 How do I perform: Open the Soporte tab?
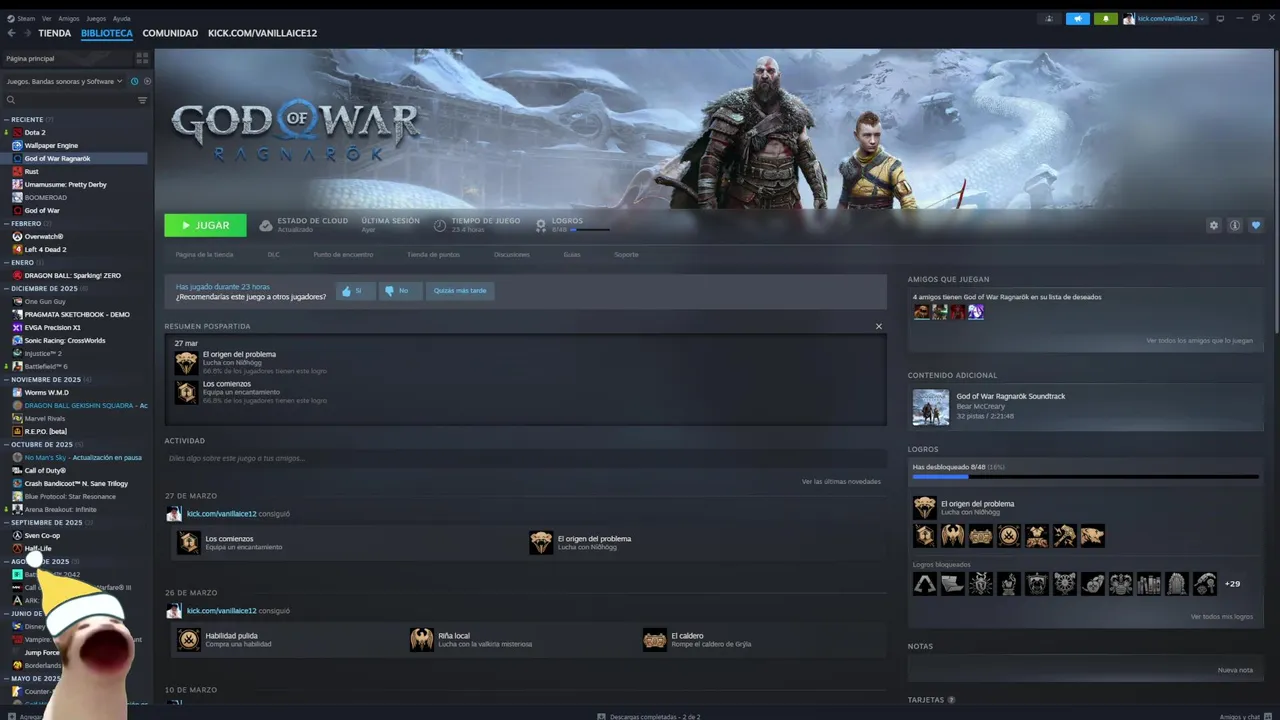click(x=626, y=254)
